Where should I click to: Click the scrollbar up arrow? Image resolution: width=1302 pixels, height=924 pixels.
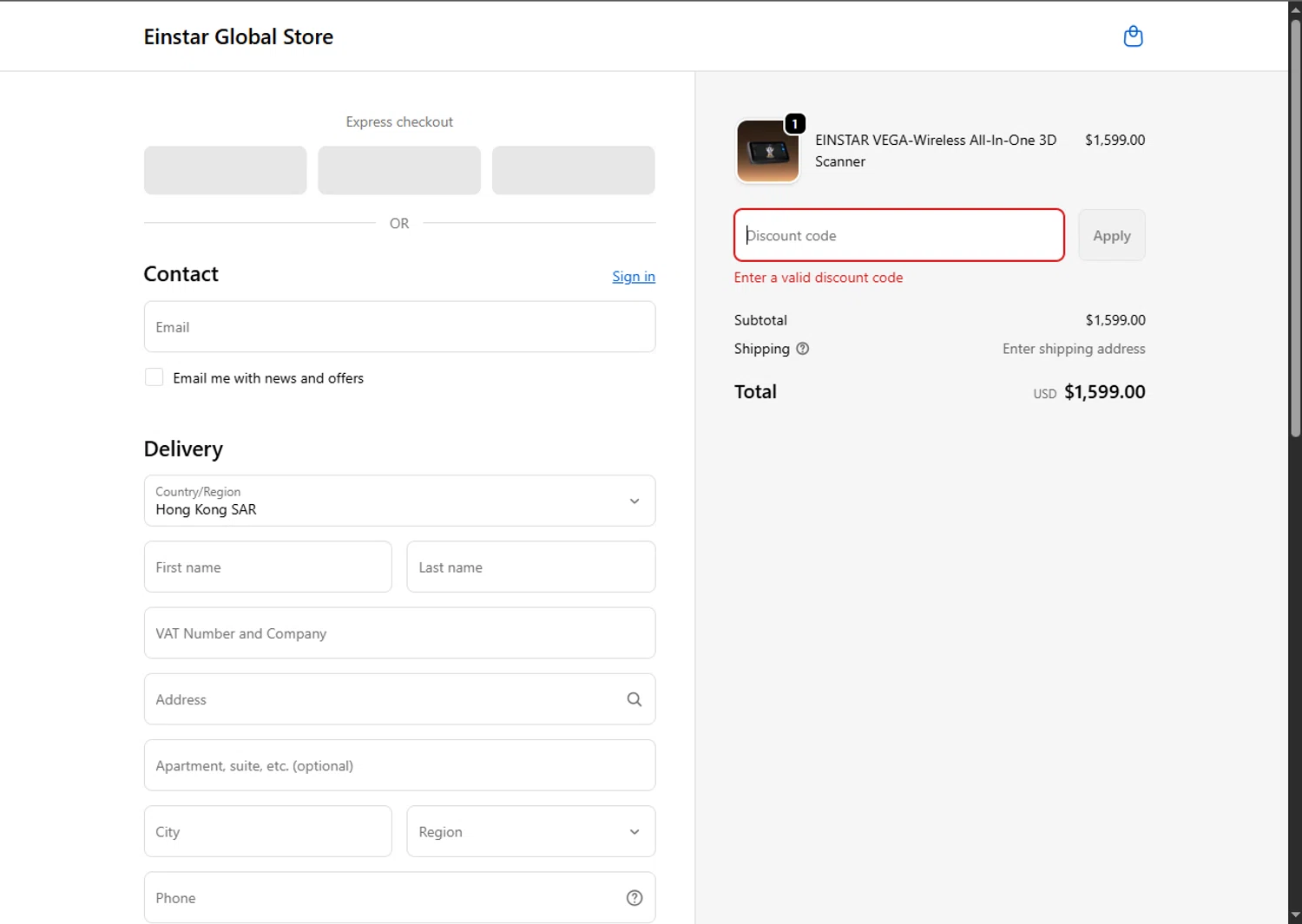point(1295,9)
